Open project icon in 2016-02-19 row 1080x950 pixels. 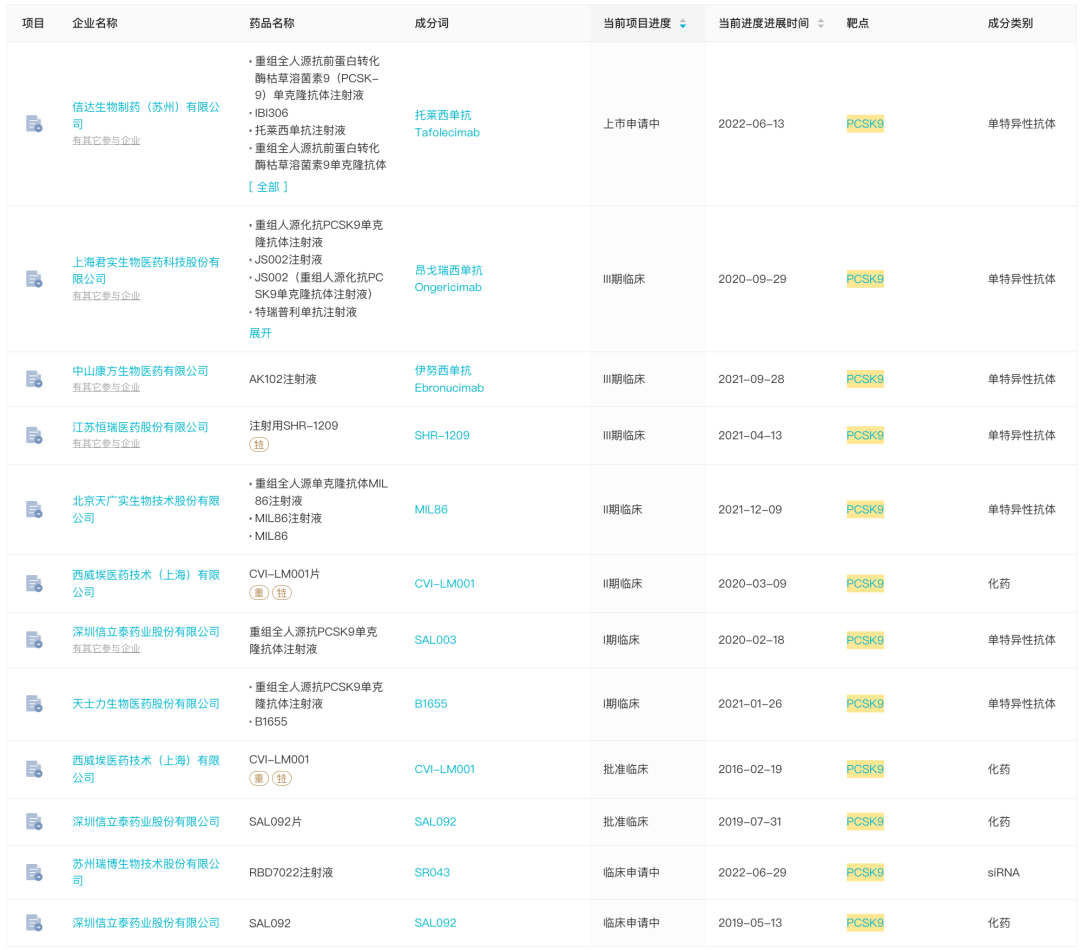click(x=34, y=769)
